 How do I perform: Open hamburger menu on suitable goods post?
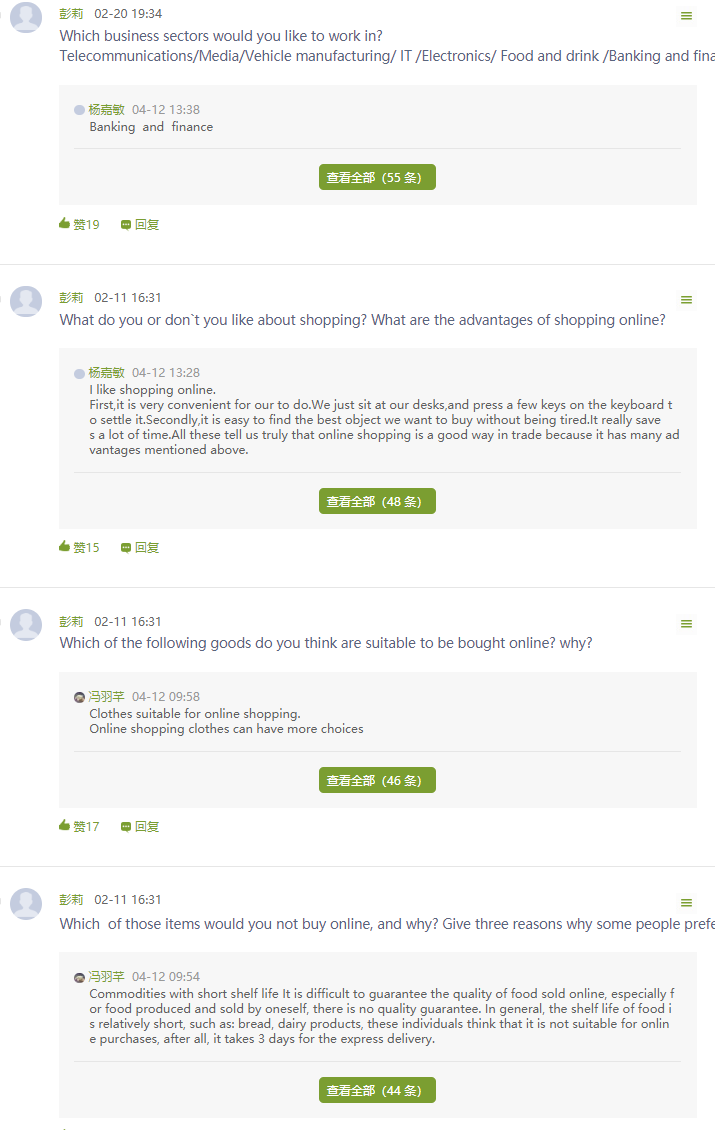686,624
